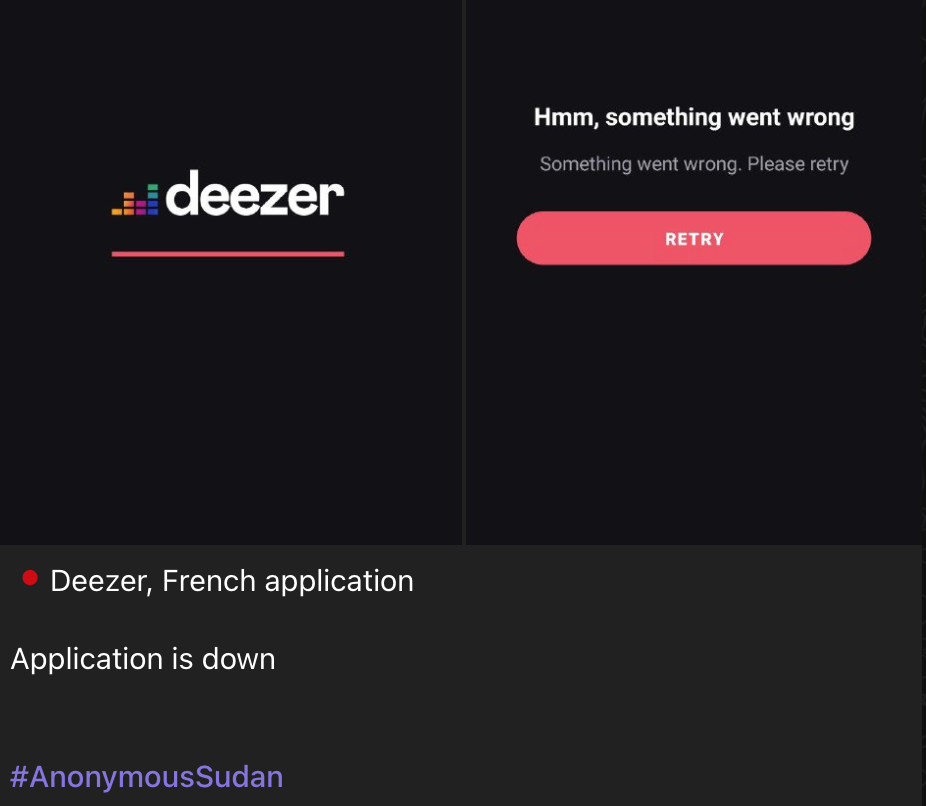
Task: Click the RETRY label text
Action: [x=694, y=239]
